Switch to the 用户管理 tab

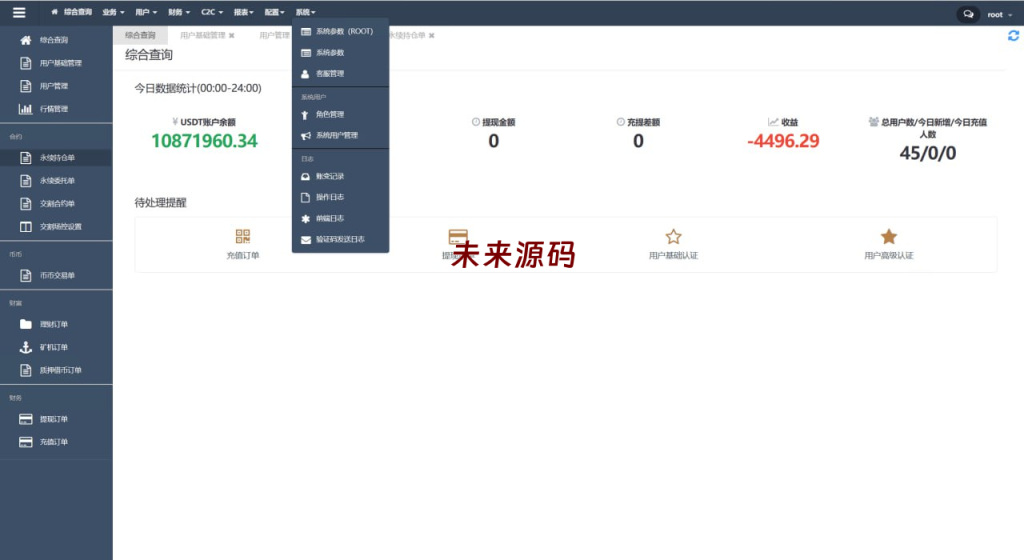point(274,35)
